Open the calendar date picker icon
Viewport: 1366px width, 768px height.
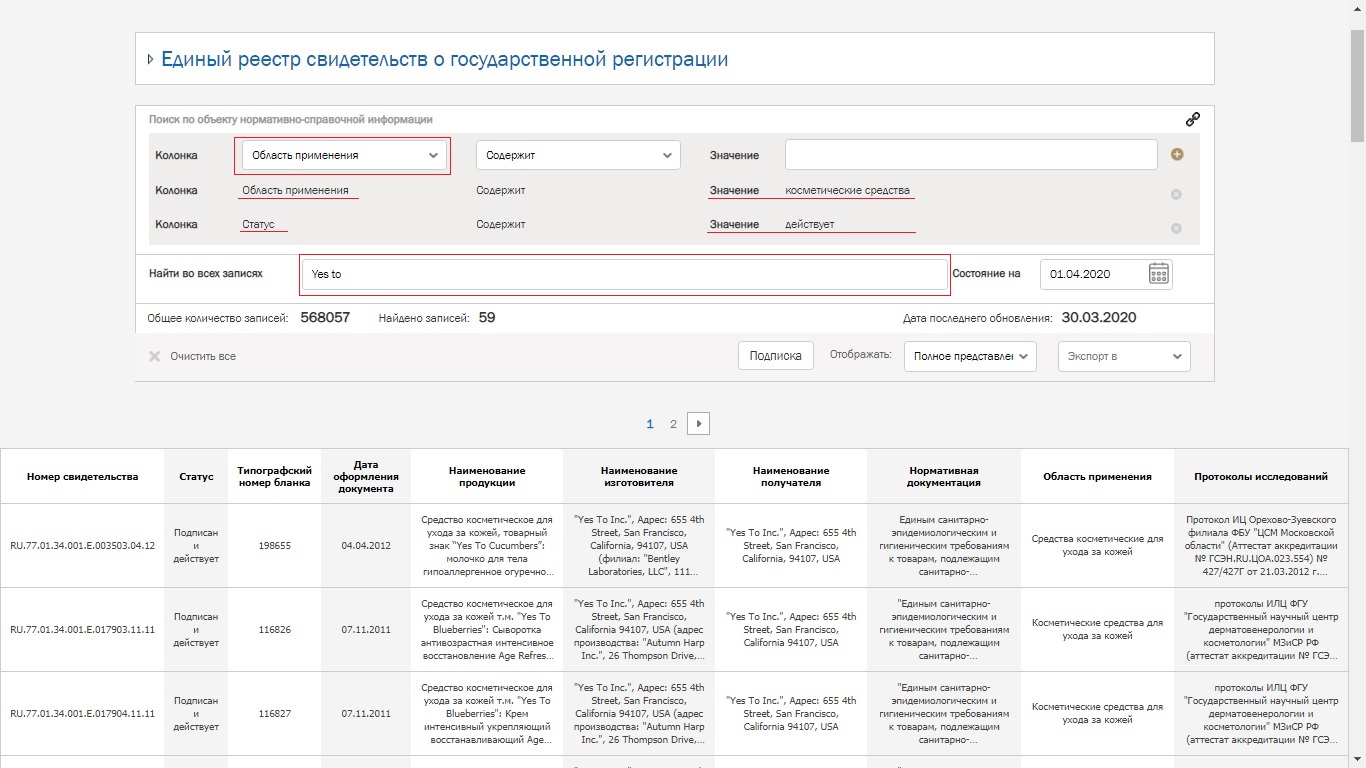coord(1159,273)
